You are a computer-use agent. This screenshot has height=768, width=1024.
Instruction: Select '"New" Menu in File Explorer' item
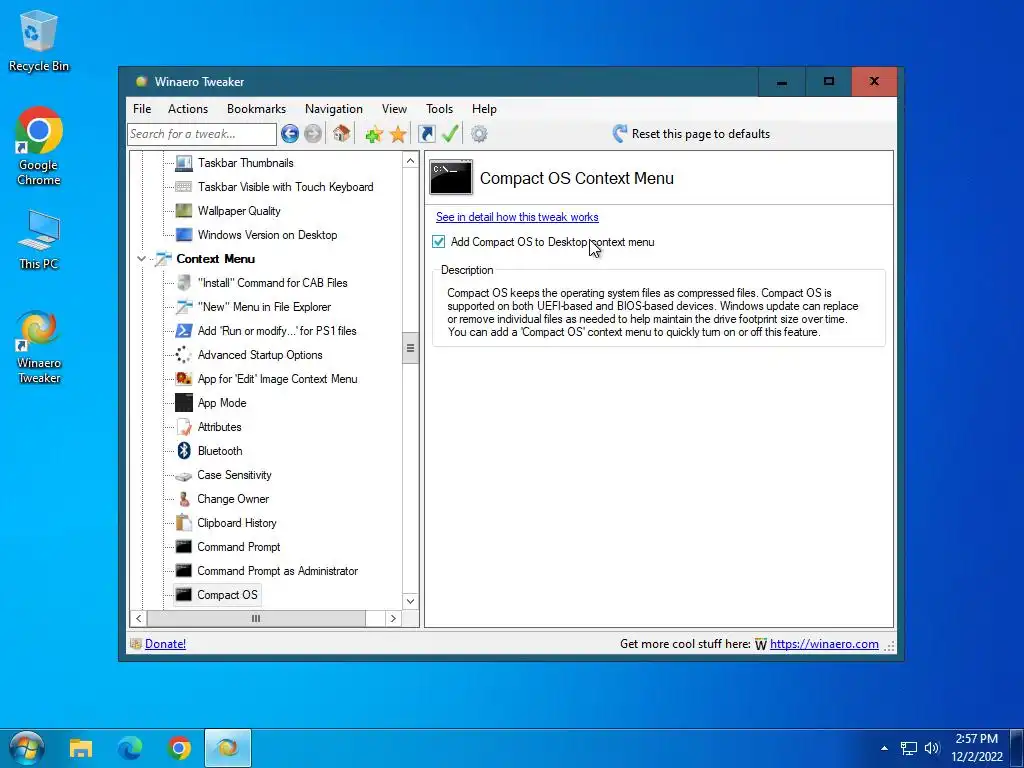click(264, 307)
